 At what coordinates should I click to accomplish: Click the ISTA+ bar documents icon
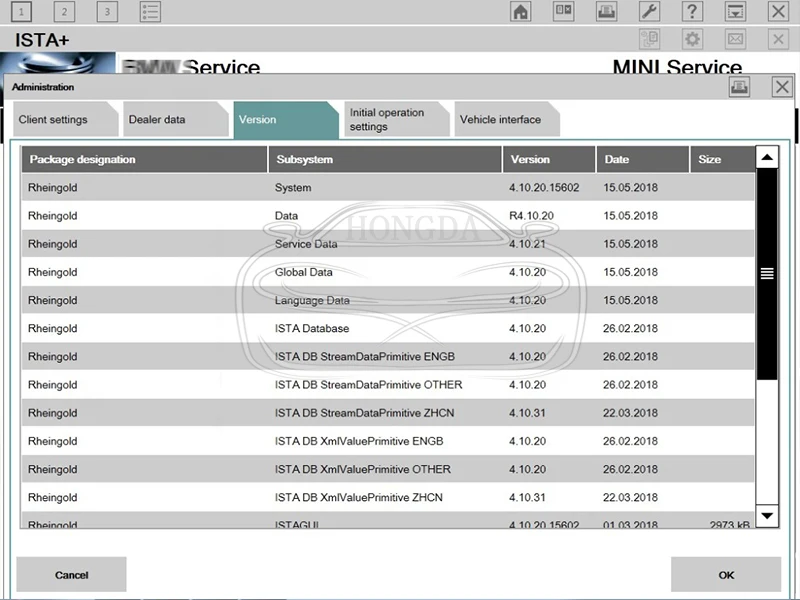pyautogui.click(x=649, y=39)
